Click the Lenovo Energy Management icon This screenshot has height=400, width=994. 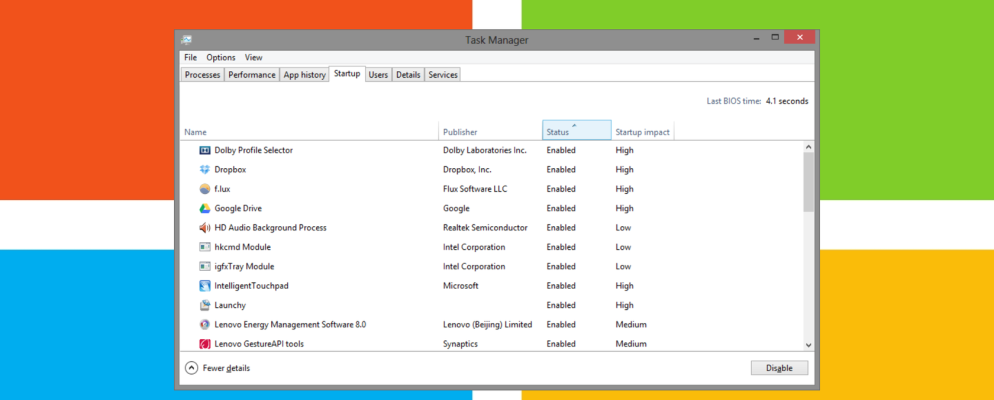[x=204, y=325]
